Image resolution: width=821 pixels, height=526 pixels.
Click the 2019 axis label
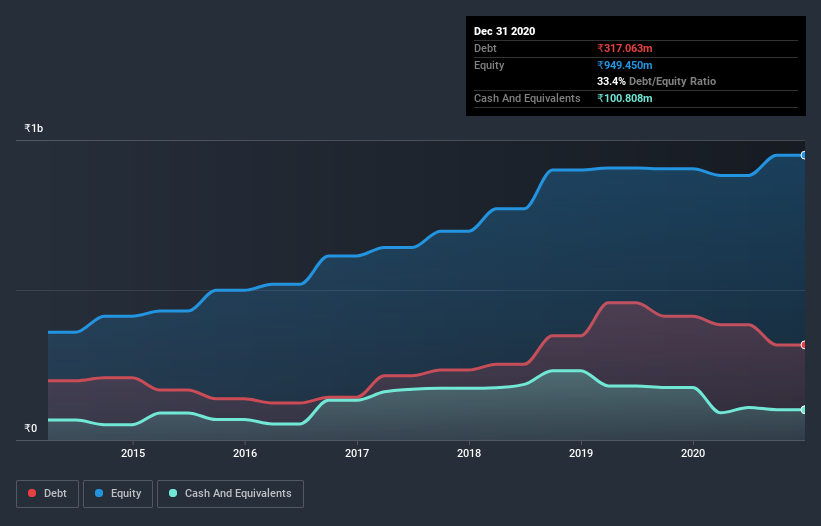581,453
